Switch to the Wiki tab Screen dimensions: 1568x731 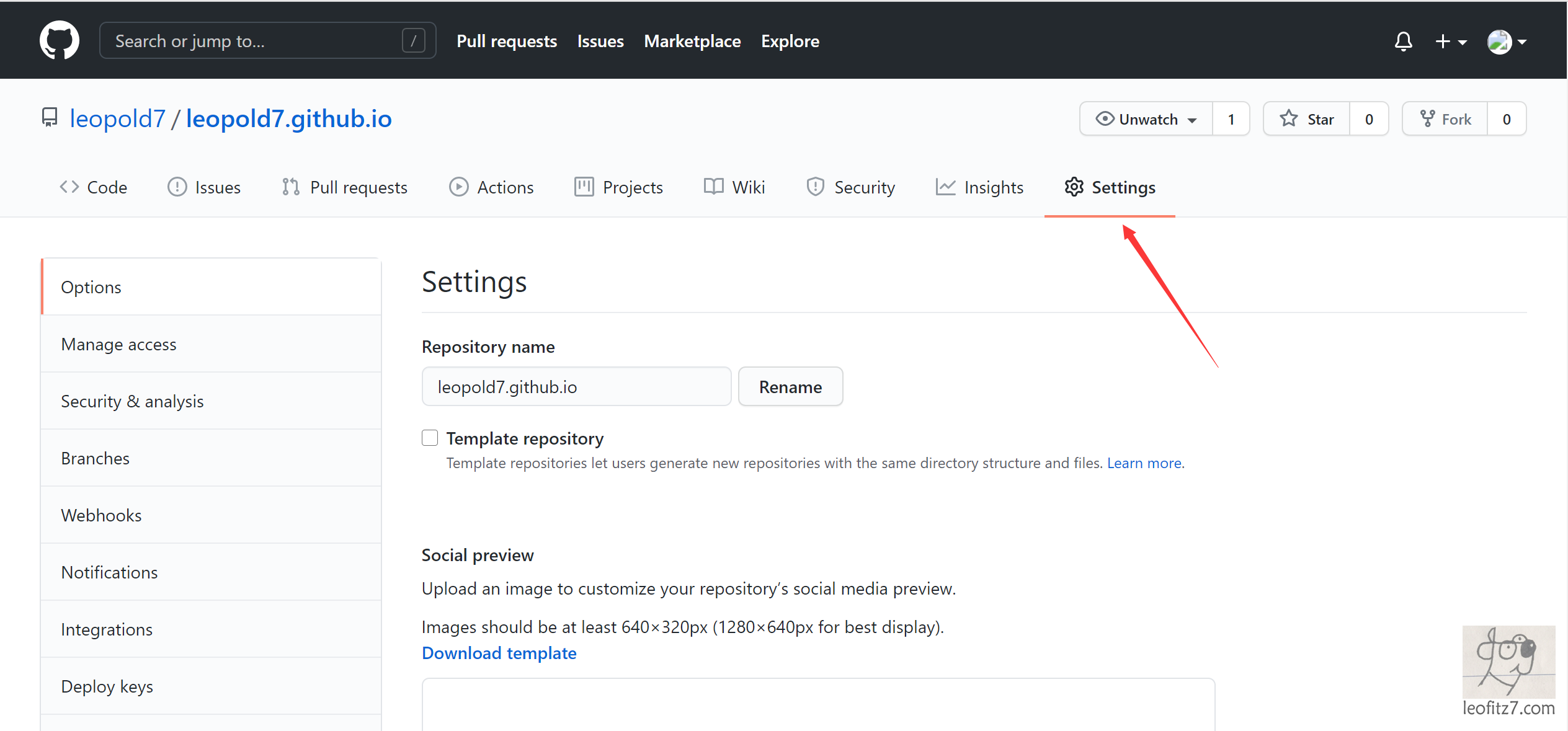(x=734, y=187)
